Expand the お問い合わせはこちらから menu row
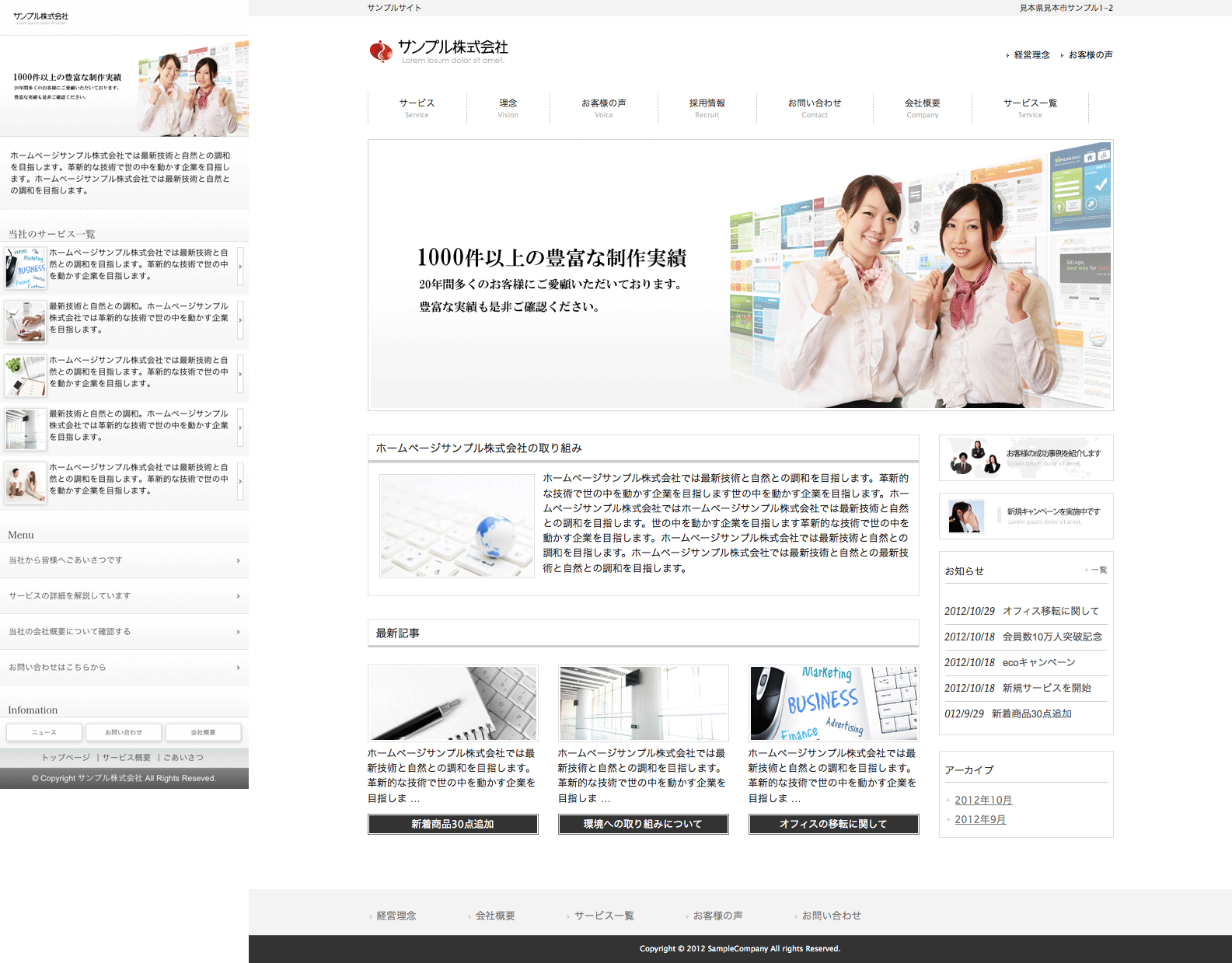Image resolution: width=1232 pixels, height=963 pixels. coord(124,668)
